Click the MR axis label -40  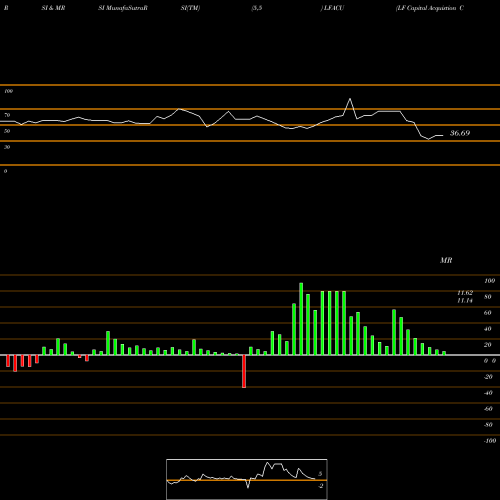[488, 393]
